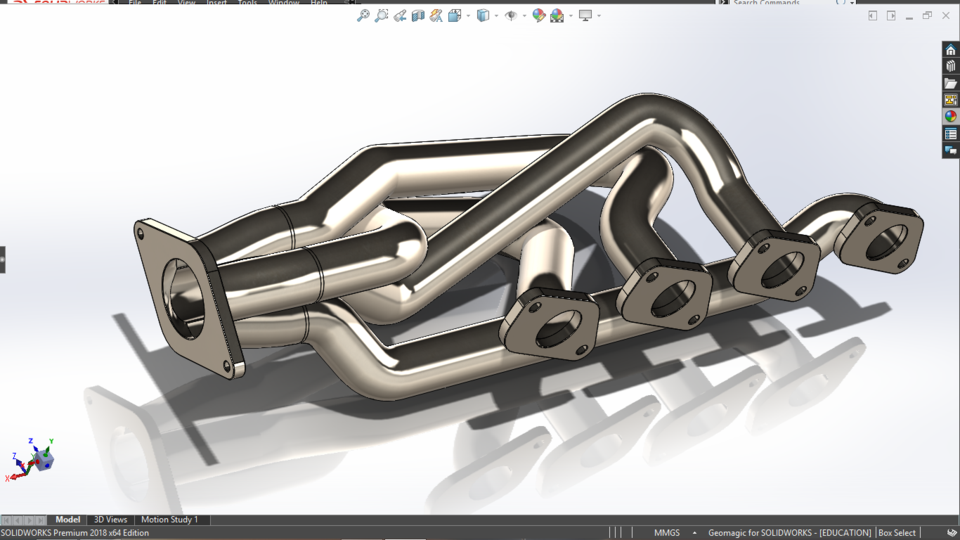Click the MMGS unit system text

tap(667, 533)
